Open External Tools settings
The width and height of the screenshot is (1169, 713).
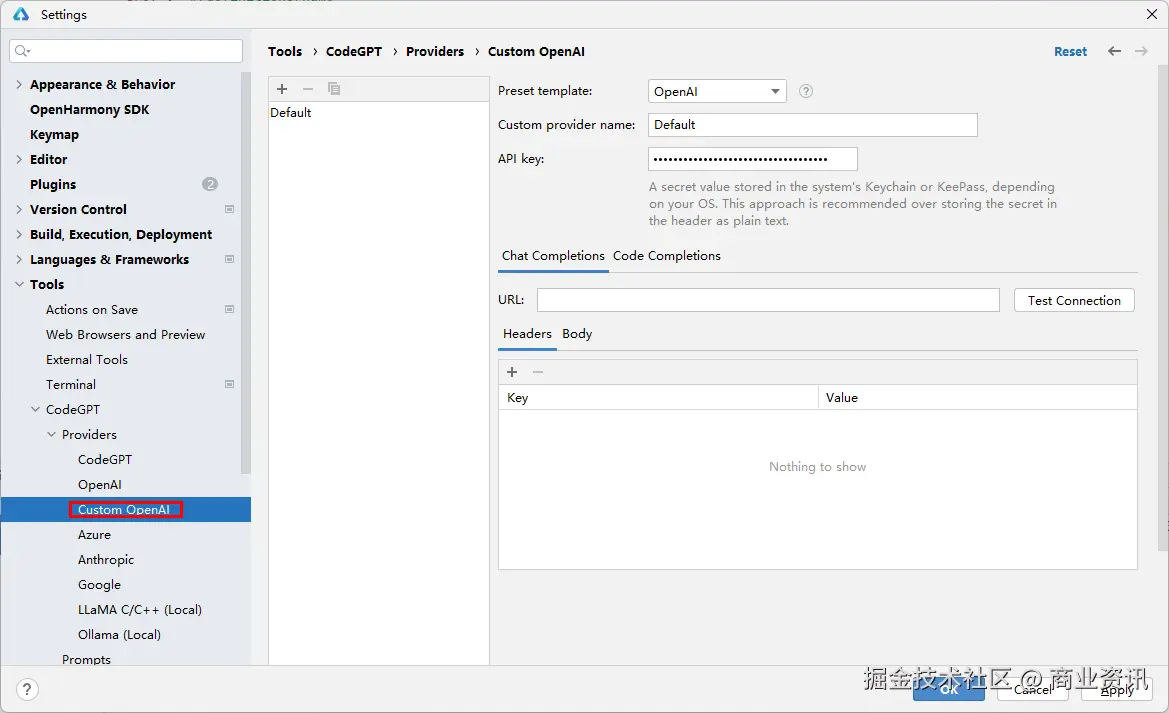pyautogui.click(x=86, y=359)
